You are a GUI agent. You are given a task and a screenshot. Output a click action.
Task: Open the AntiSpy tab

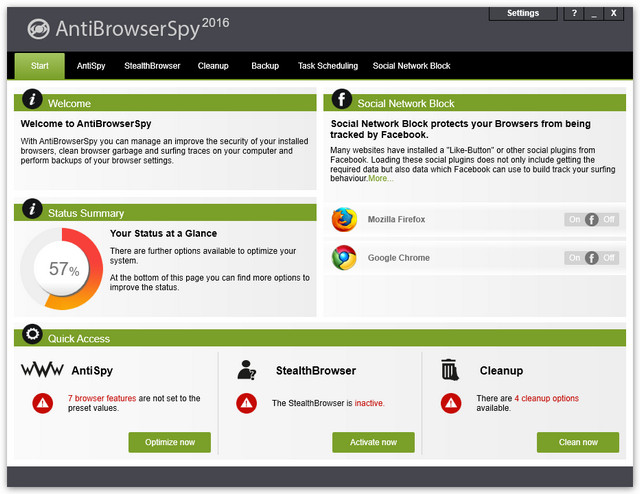pos(91,66)
